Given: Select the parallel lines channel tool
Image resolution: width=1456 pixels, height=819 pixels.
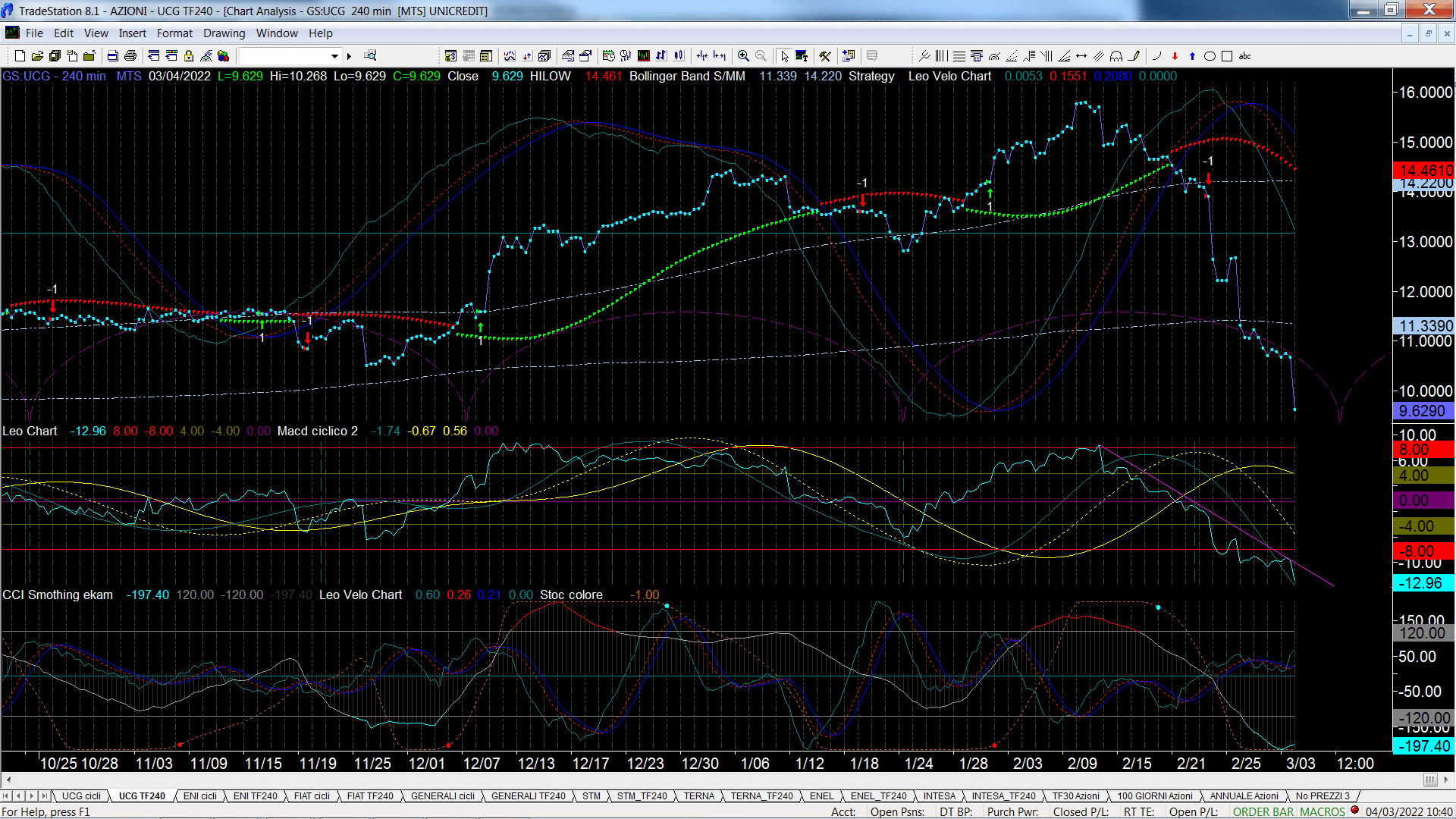Looking at the screenshot, I should 1099,55.
